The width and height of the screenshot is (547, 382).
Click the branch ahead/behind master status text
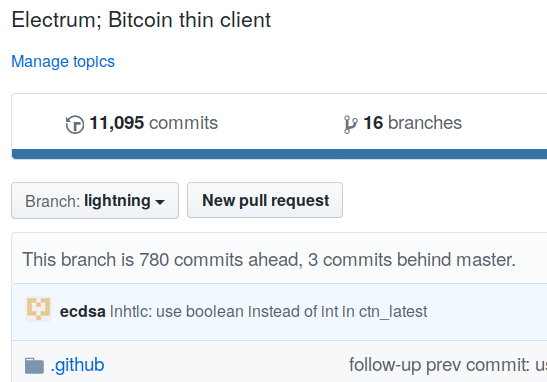(x=269, y=260)
